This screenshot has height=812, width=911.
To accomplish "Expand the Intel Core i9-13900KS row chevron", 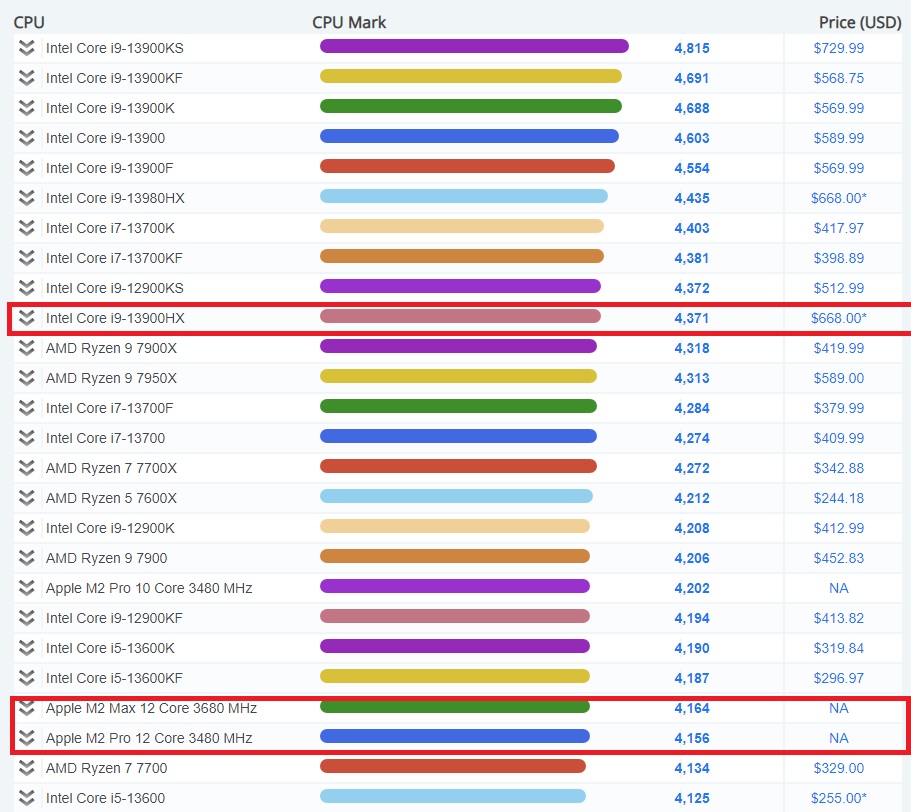I will tap(27, 48).
